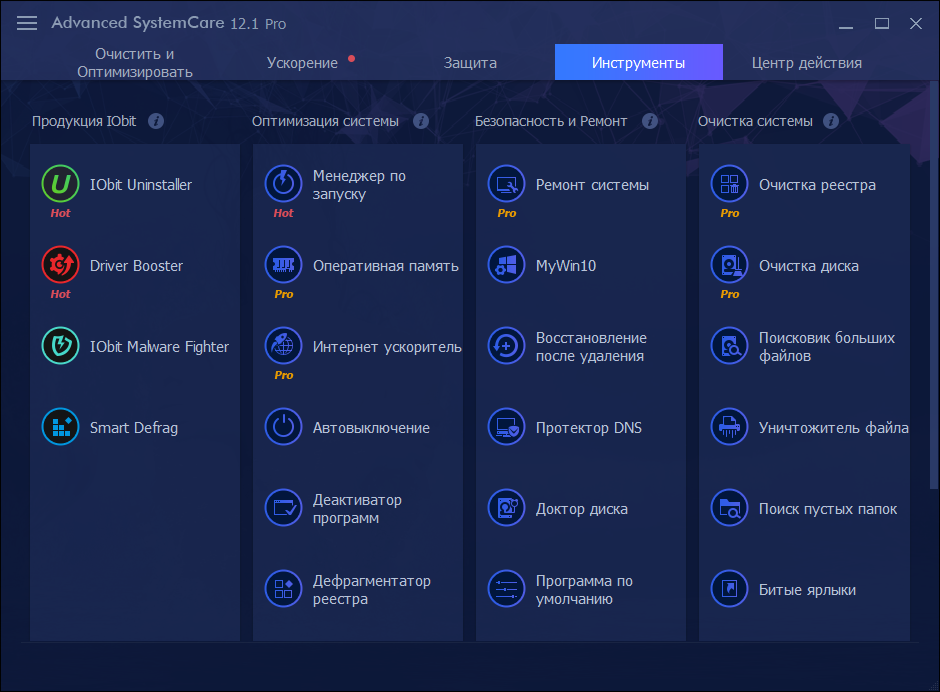The width and height of the screenshot is (940, 692).
Task: Click the Битые ярлыки label
Action: click(808, 590)
